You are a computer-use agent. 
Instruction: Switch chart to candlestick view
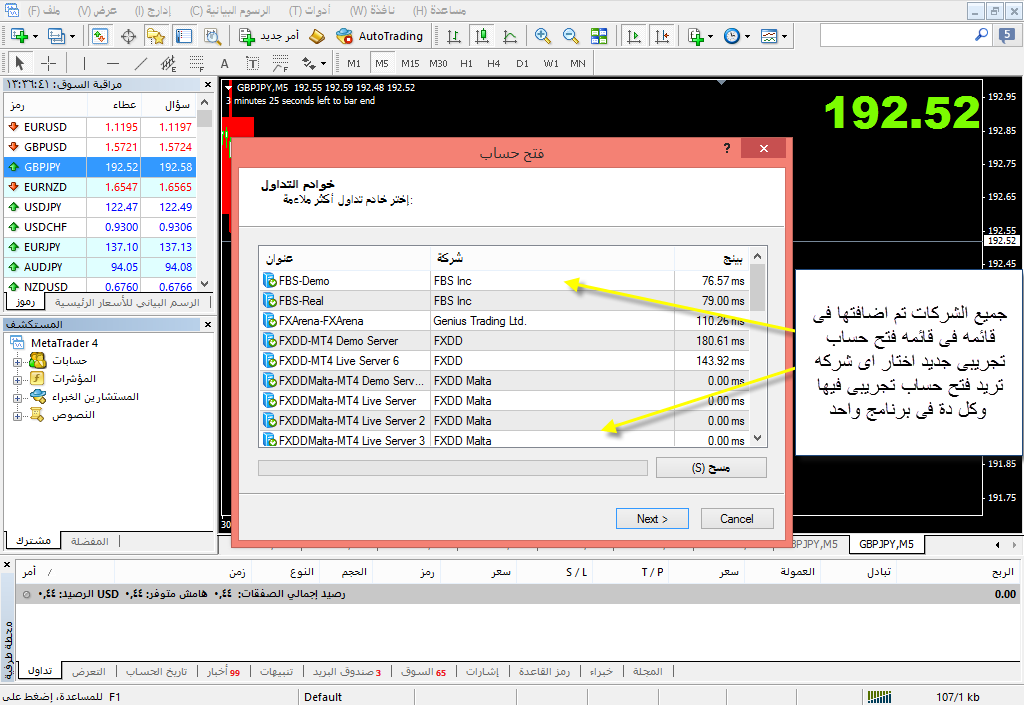coord(482,36)
